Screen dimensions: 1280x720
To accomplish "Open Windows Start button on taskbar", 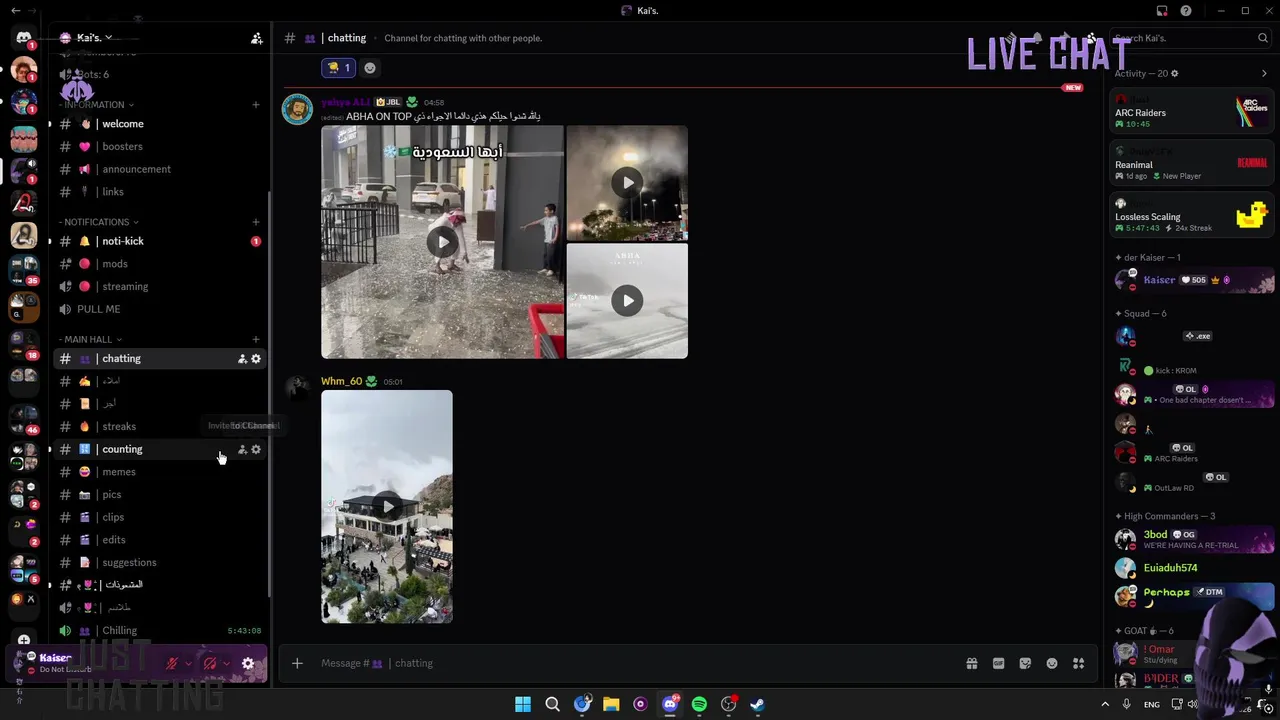I will [x=523, y=705].
